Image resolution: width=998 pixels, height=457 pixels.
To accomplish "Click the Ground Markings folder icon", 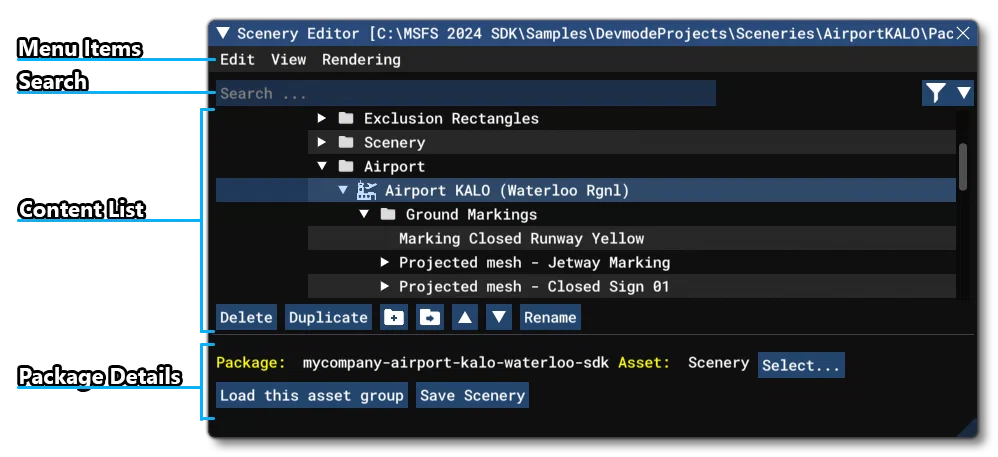I will click(x=388, y=214).
